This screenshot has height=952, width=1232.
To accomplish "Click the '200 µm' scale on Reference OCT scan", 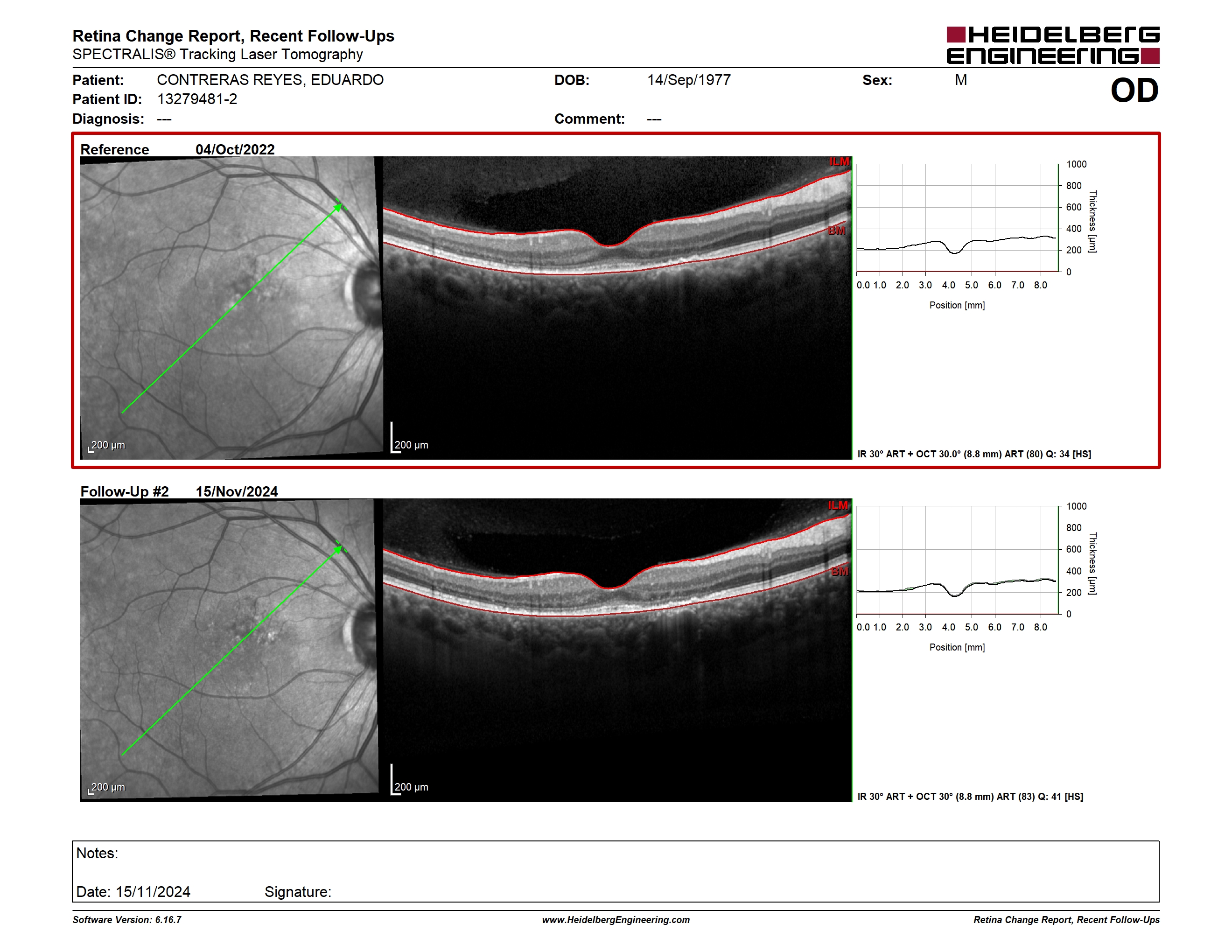I will 411,445.
